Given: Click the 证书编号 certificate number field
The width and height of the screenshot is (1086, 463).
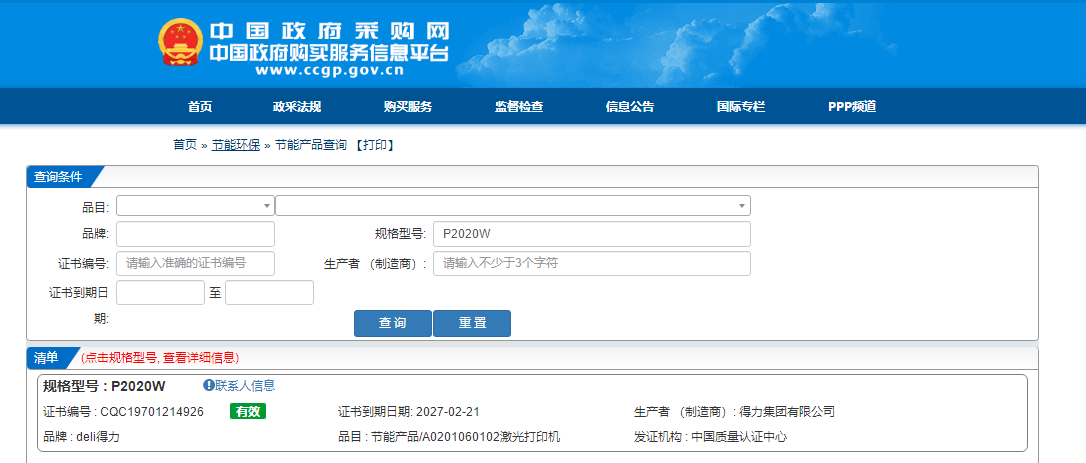Looking at the screenshot, I should click(195, 263).
